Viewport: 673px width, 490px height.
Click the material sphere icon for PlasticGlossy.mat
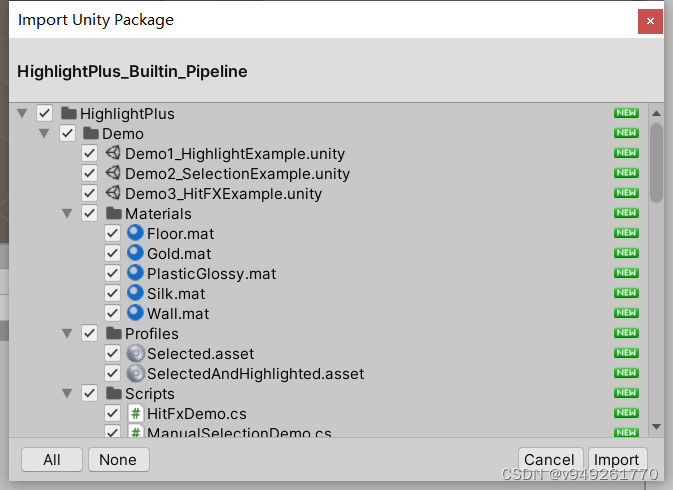[x=135, y=273]
